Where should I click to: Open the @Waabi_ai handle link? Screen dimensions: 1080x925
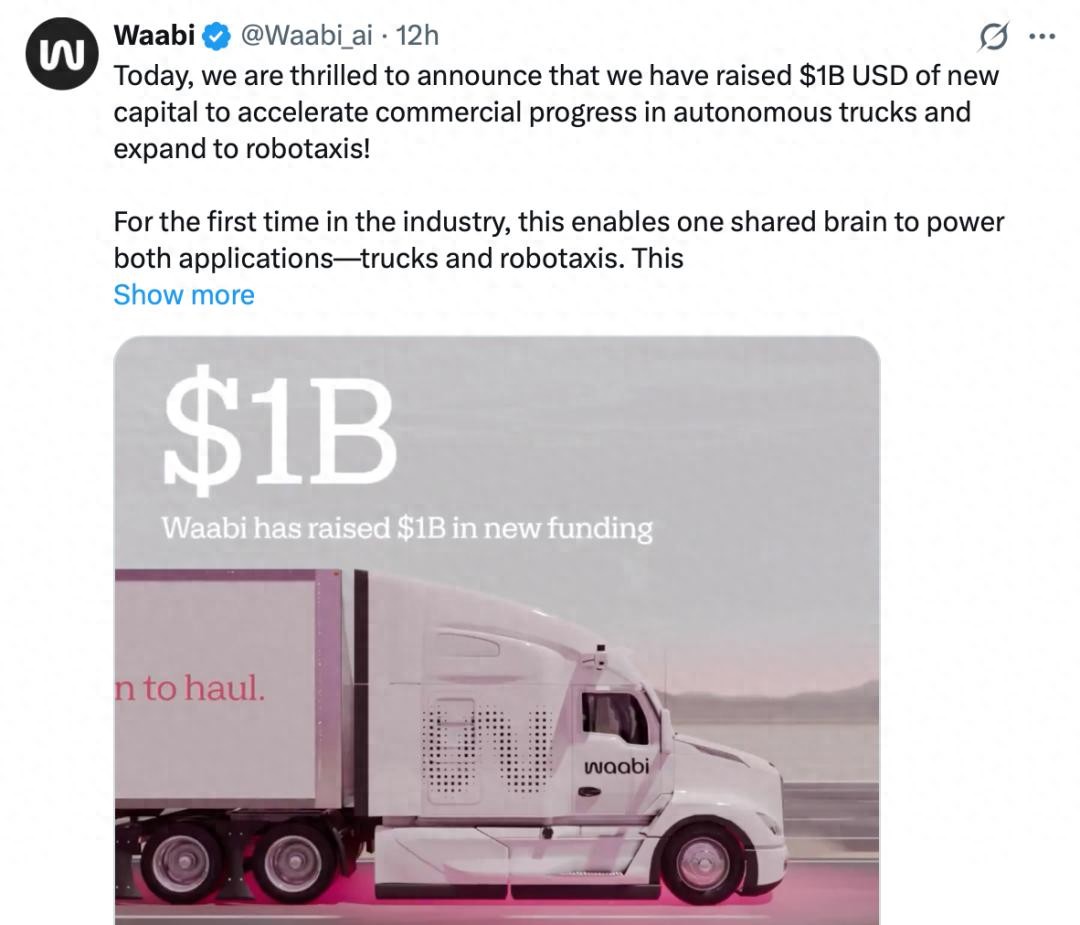point(305,36)
